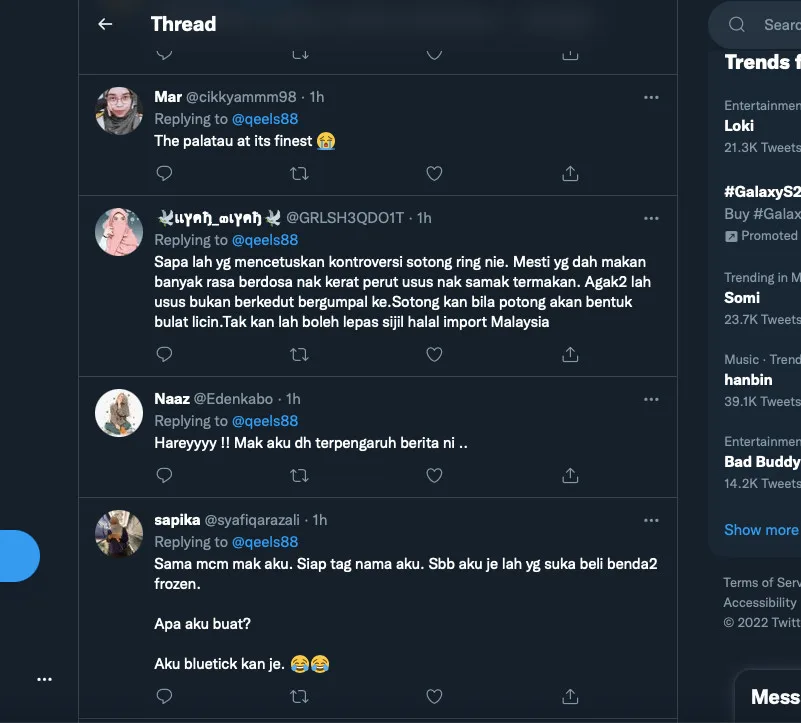Share Mar's palatau tweet

[x=570, y=173]
